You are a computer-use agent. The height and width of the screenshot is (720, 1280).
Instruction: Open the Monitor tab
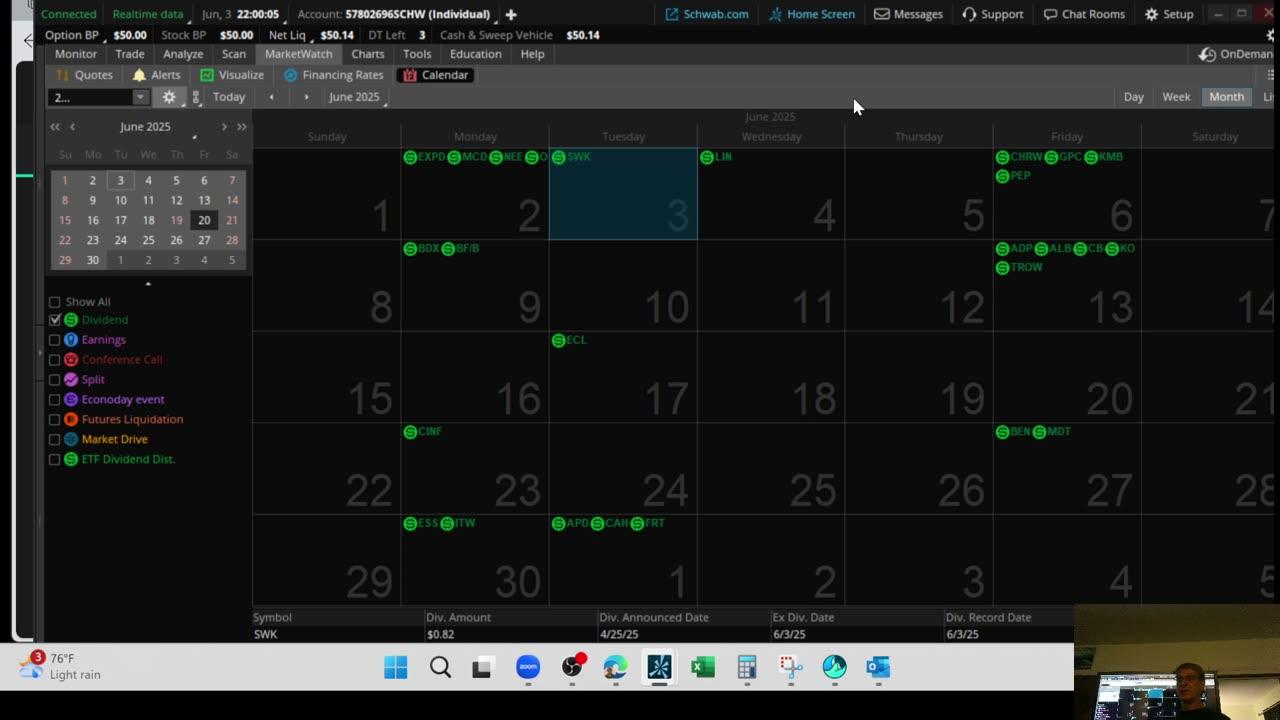[76, 54]
